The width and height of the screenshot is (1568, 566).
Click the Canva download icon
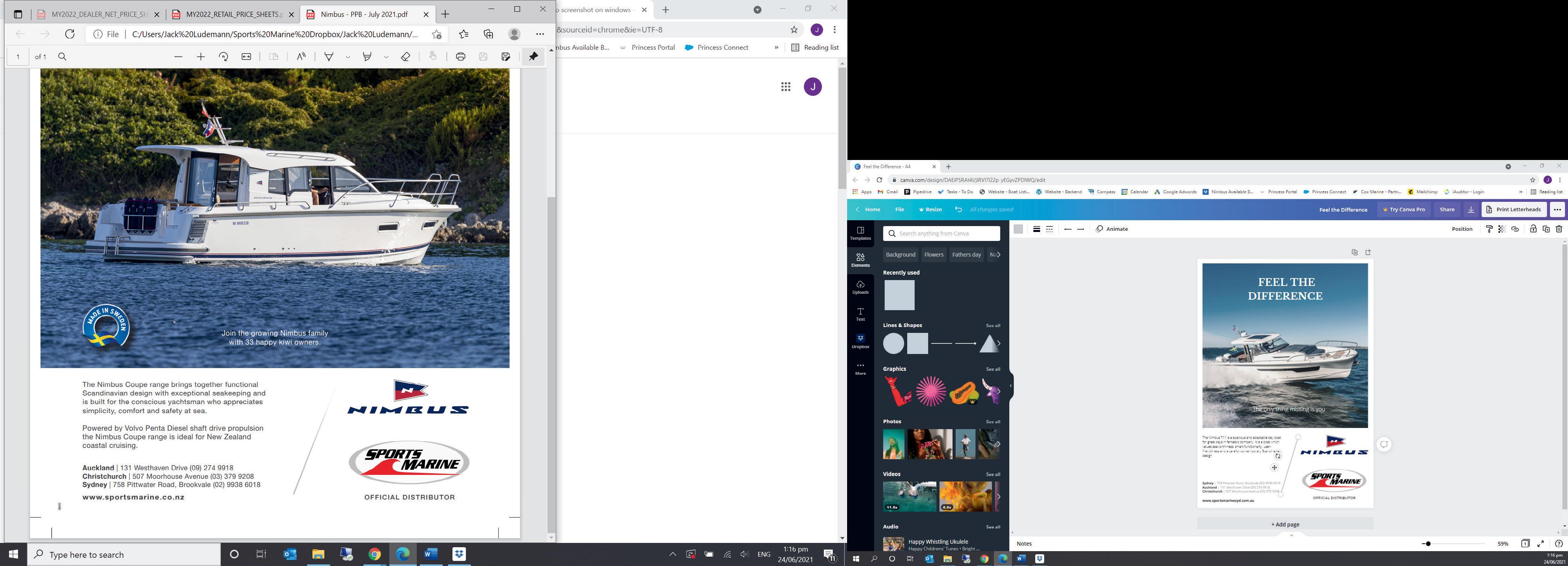1471,209
